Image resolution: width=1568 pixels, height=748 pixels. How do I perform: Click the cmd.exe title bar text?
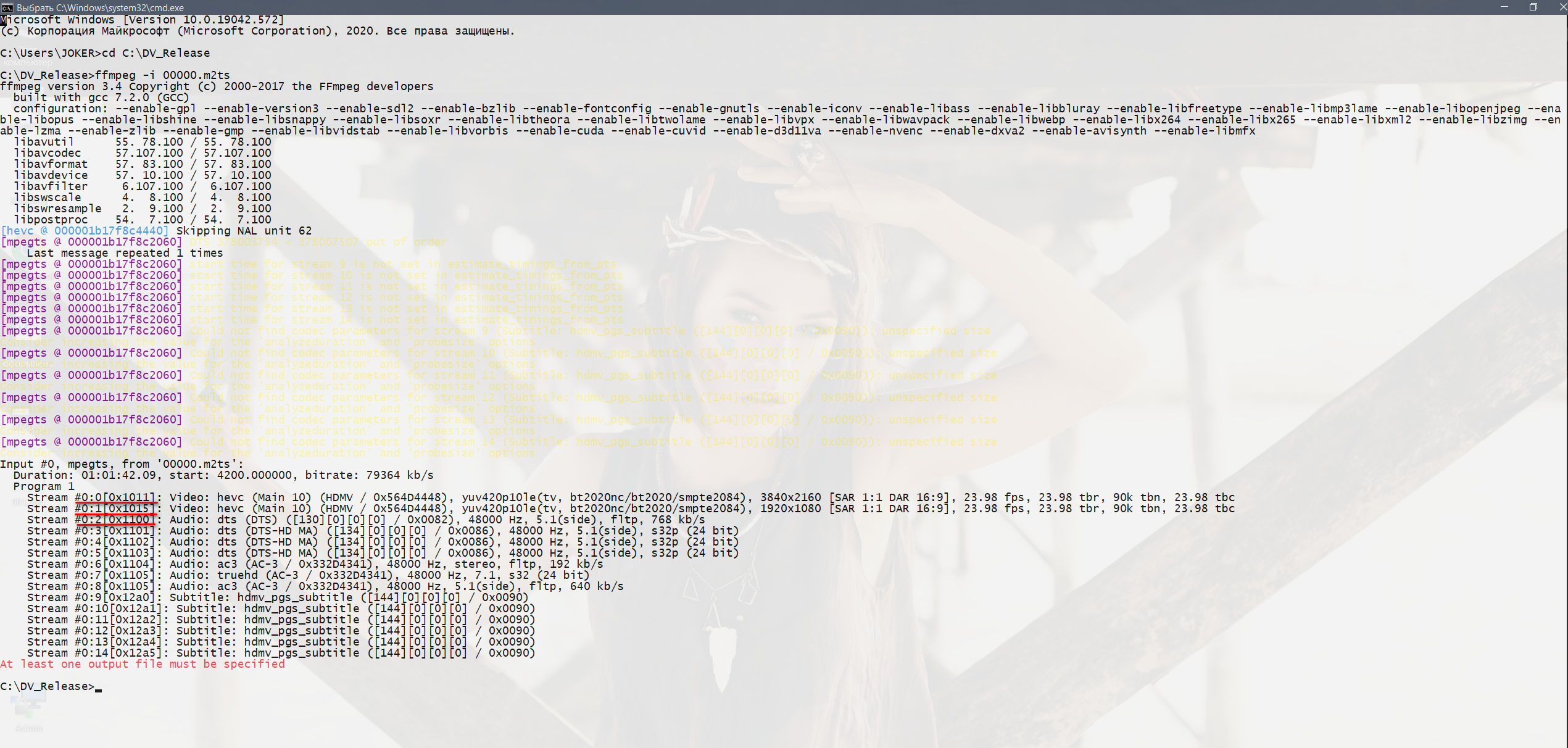(100, 7)
